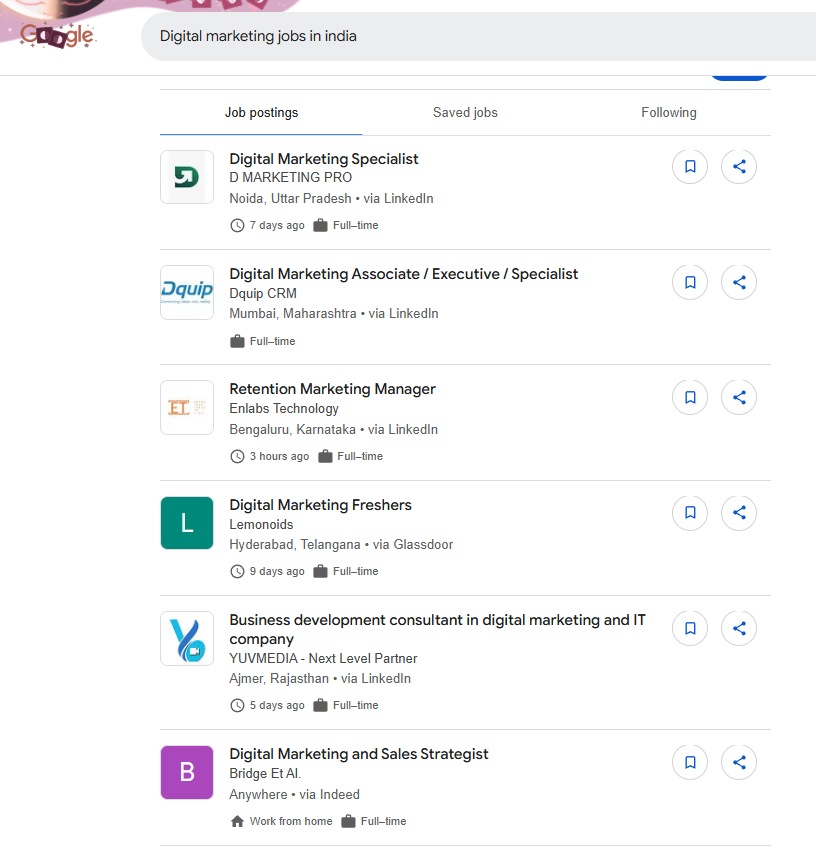Open Business development consultant job listing
816x848 pixels.
pos(437,630)
